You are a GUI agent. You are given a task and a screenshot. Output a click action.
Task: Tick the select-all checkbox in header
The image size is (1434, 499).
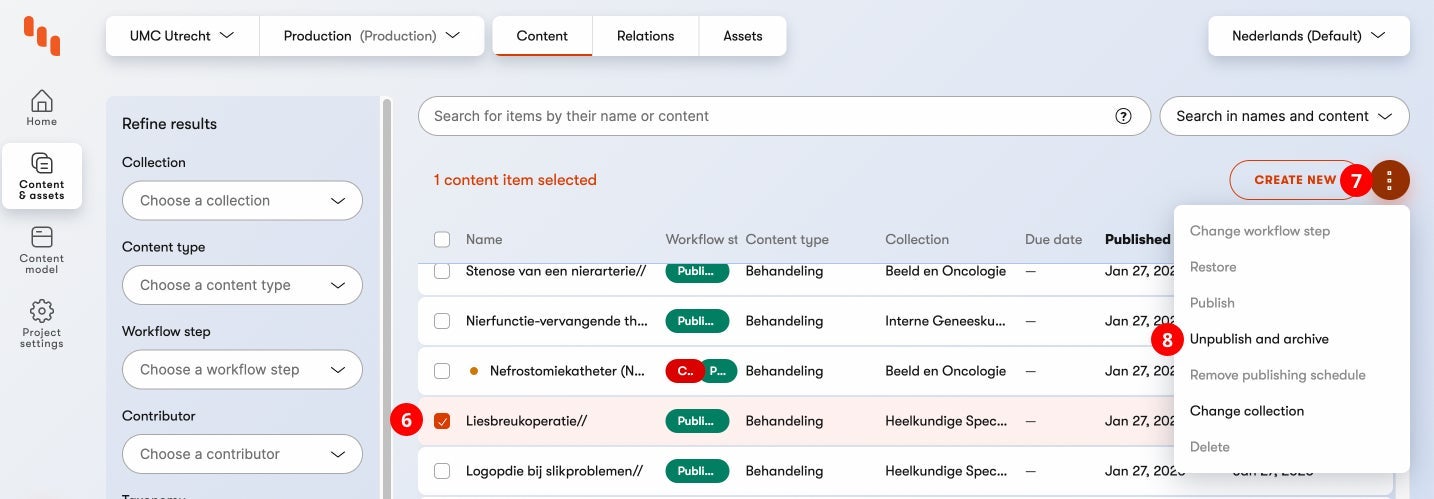[x=442, y=239]
